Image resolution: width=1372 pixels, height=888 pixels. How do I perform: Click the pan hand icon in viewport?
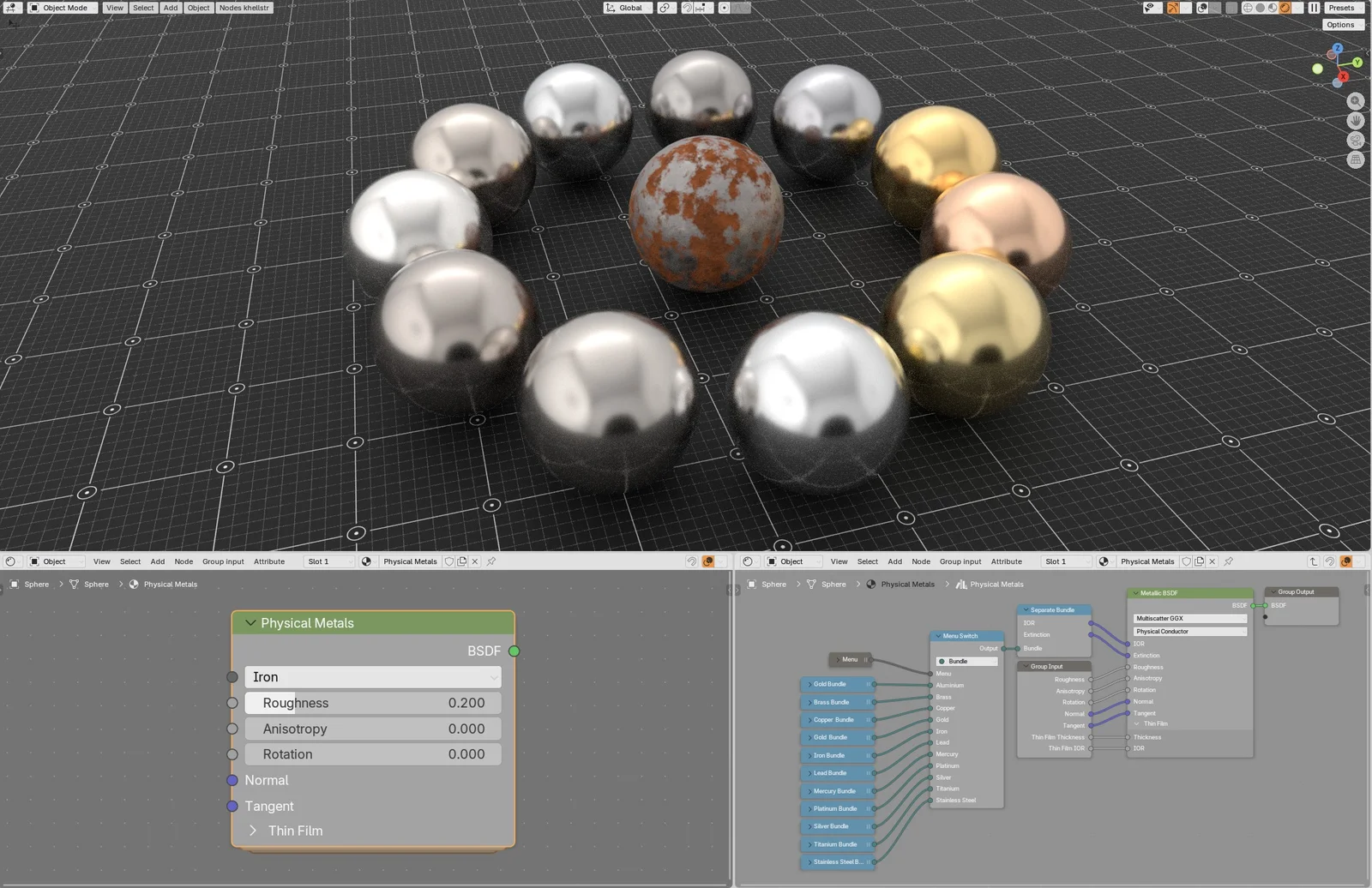(1356, 121)
